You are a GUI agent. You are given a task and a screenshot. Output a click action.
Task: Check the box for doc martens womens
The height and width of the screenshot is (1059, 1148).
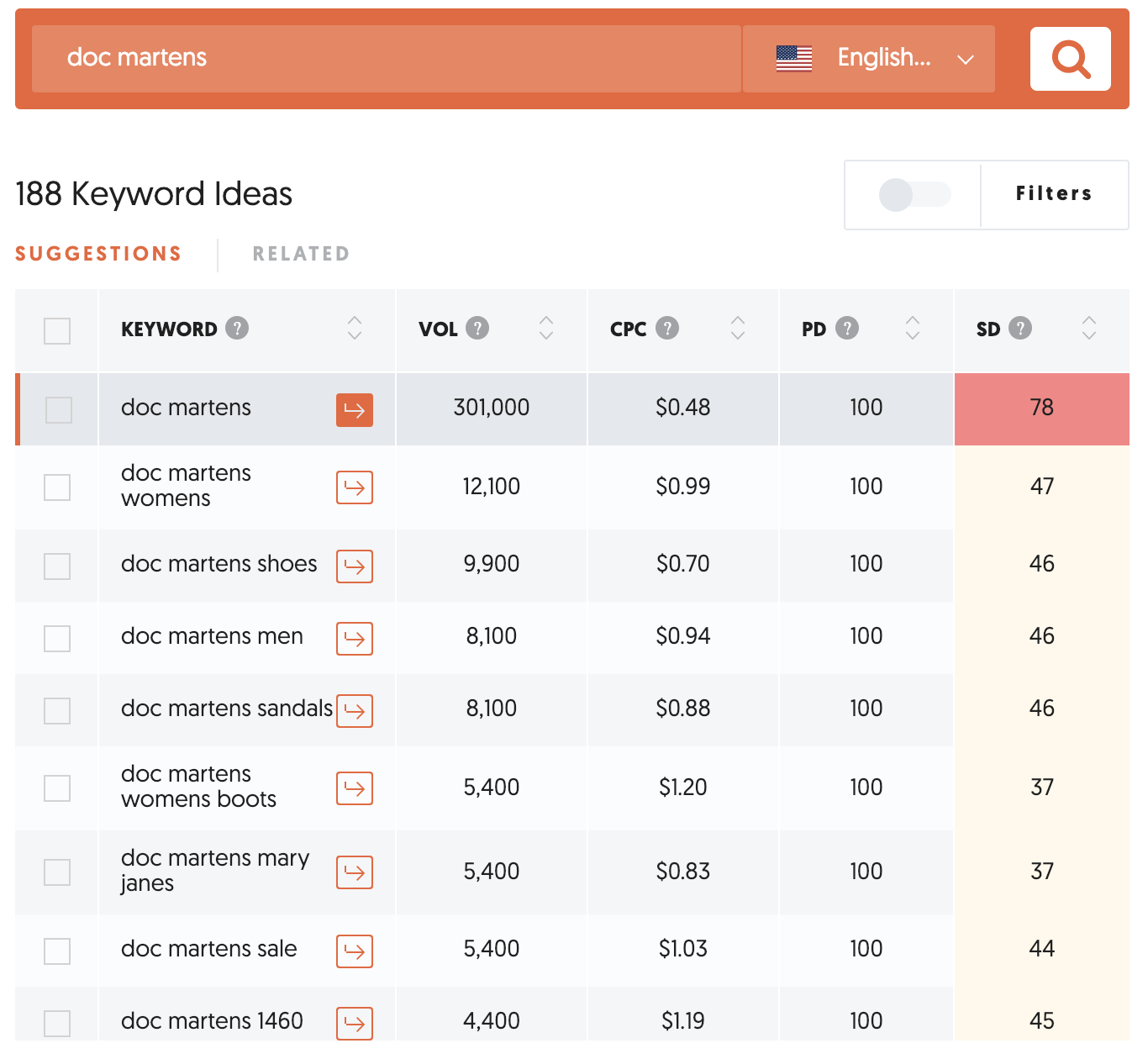57,487
